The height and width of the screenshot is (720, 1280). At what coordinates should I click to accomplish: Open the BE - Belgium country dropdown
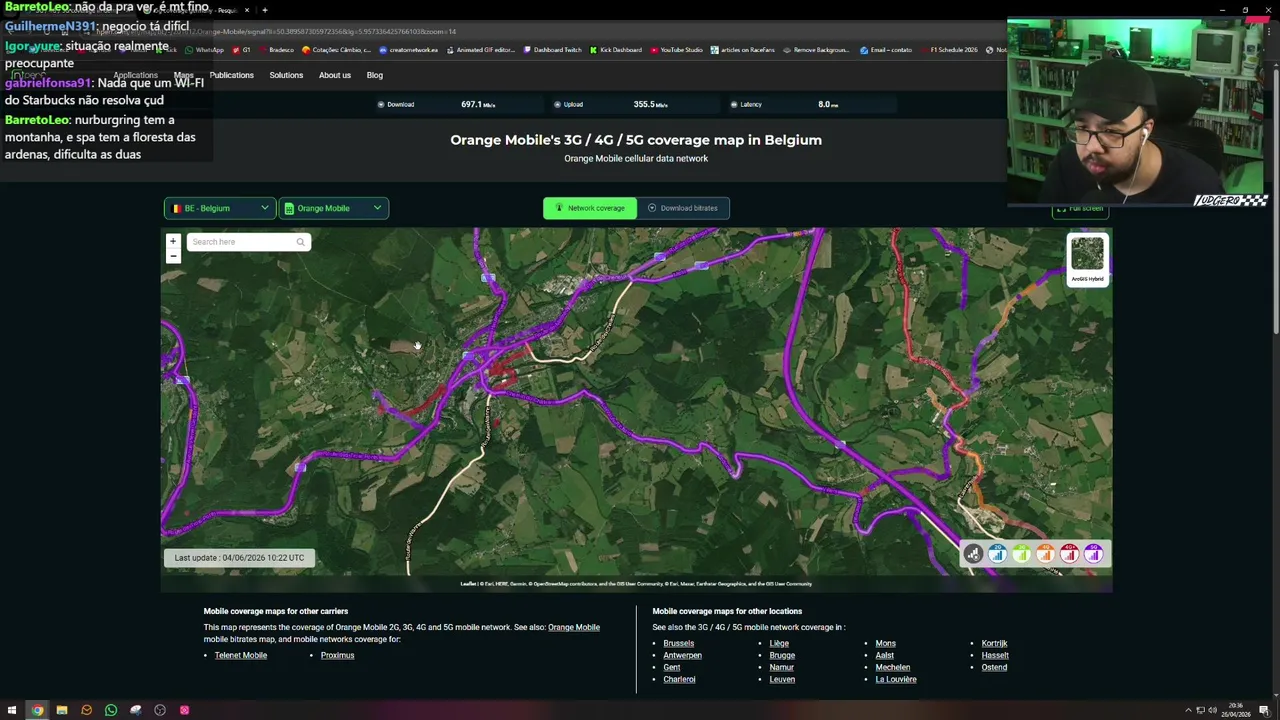click(x=220, y=208)
